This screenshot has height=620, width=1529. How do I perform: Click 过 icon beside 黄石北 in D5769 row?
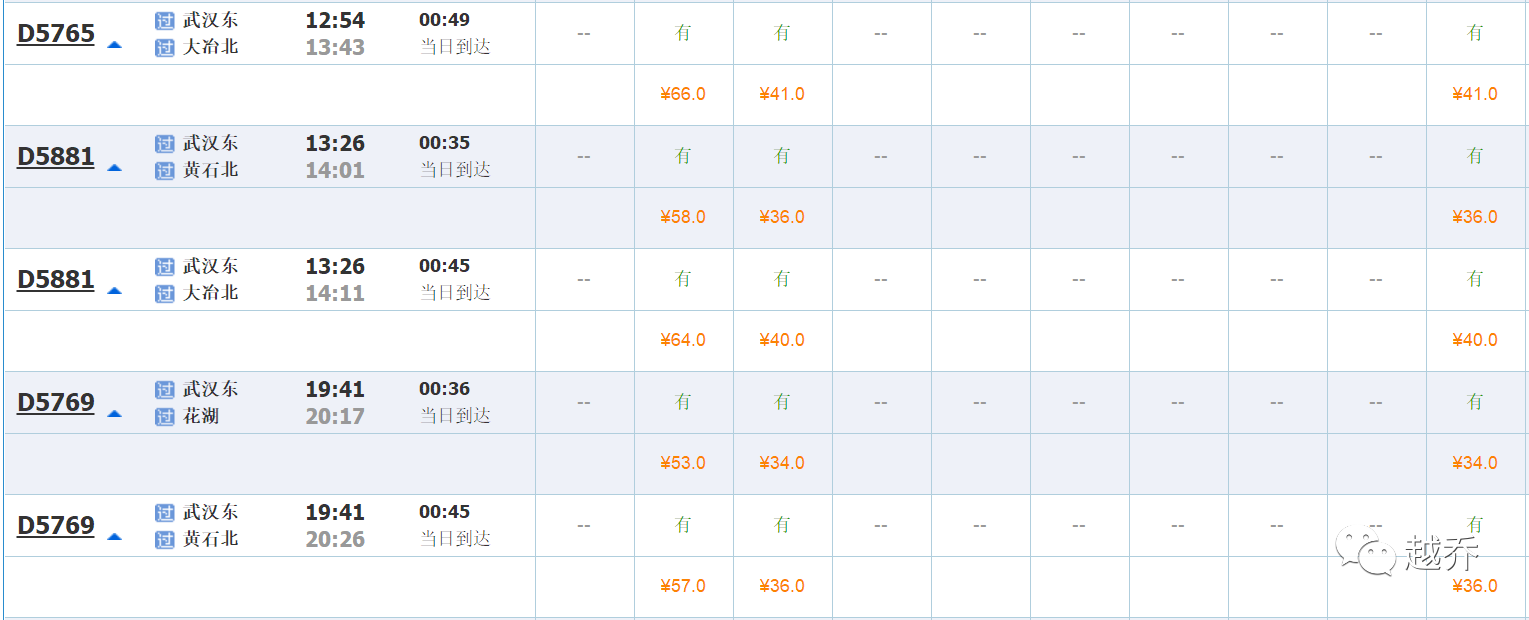(165, 540)
